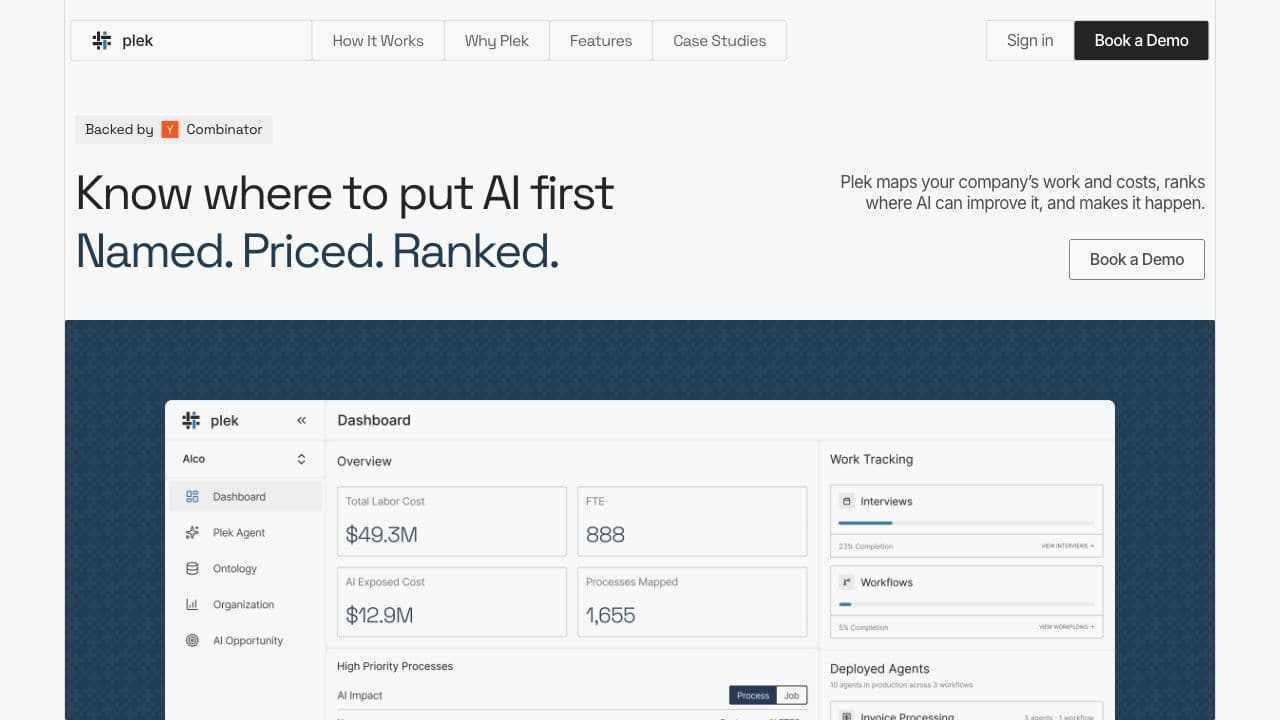Click the Ontology database icon
Screen dimensions: 1280x720
click(x=192, y=568)
